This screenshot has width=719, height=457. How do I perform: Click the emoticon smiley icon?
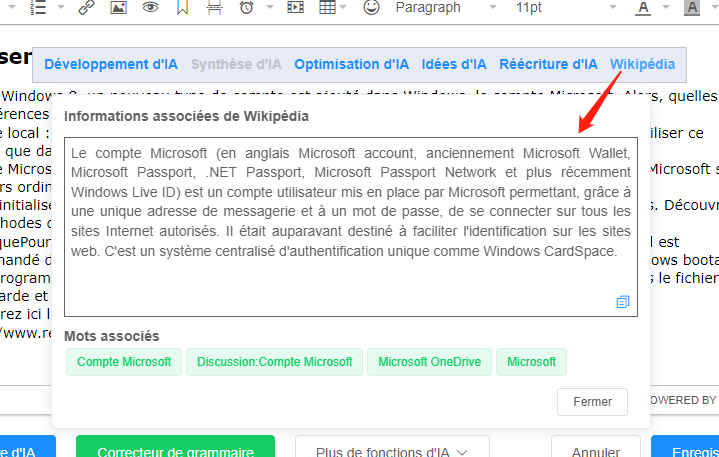click(371, 7)
